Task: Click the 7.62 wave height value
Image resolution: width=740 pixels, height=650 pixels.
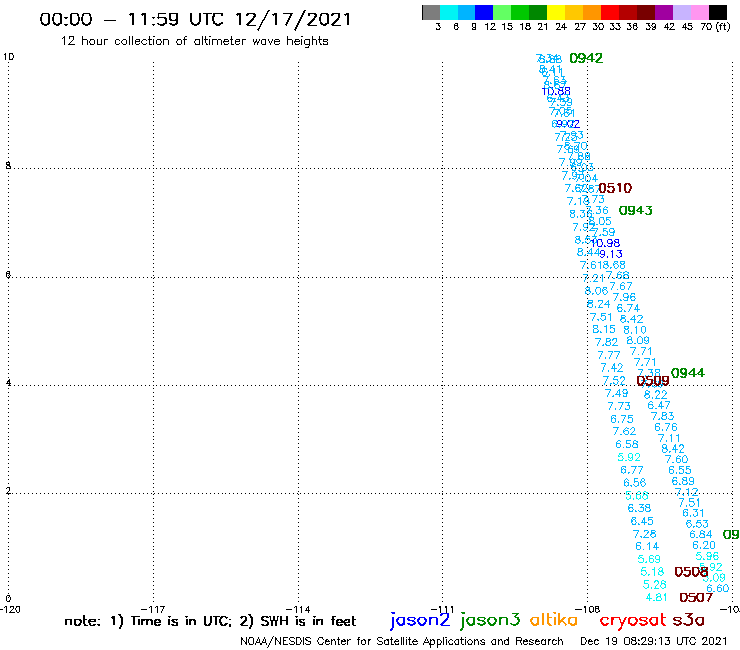Action: point(624,431)
